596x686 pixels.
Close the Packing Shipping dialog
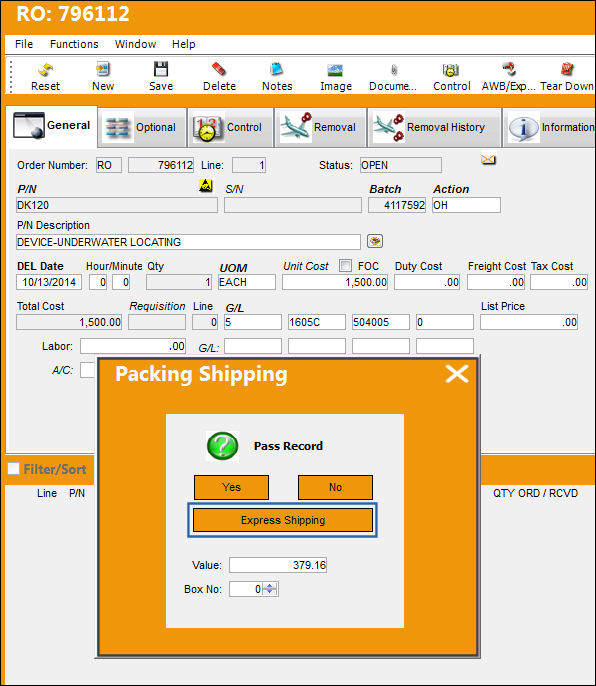[457, 374]
